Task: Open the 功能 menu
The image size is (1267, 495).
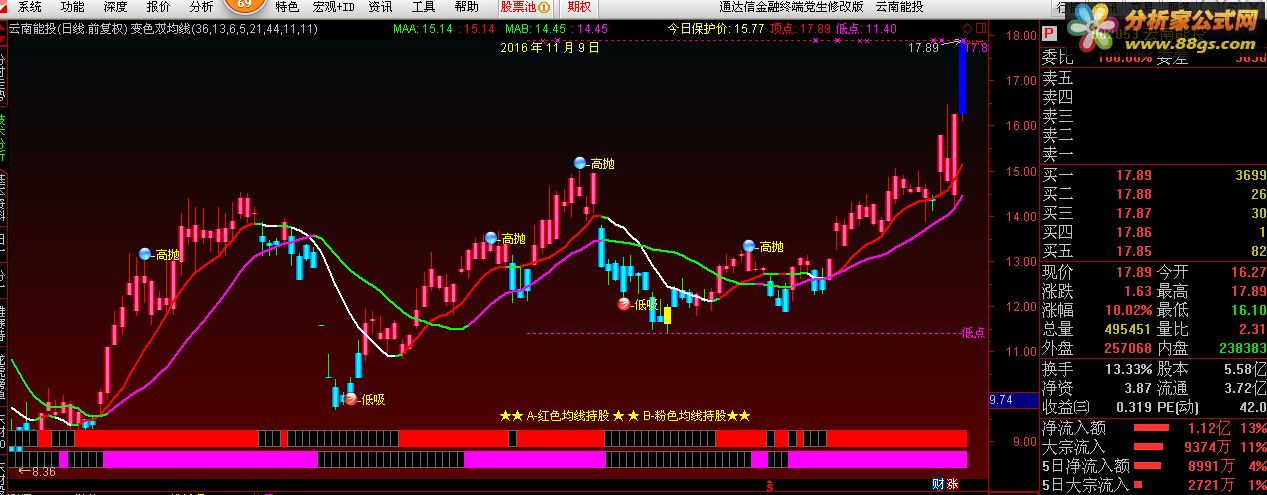Action: click(73, 7)
